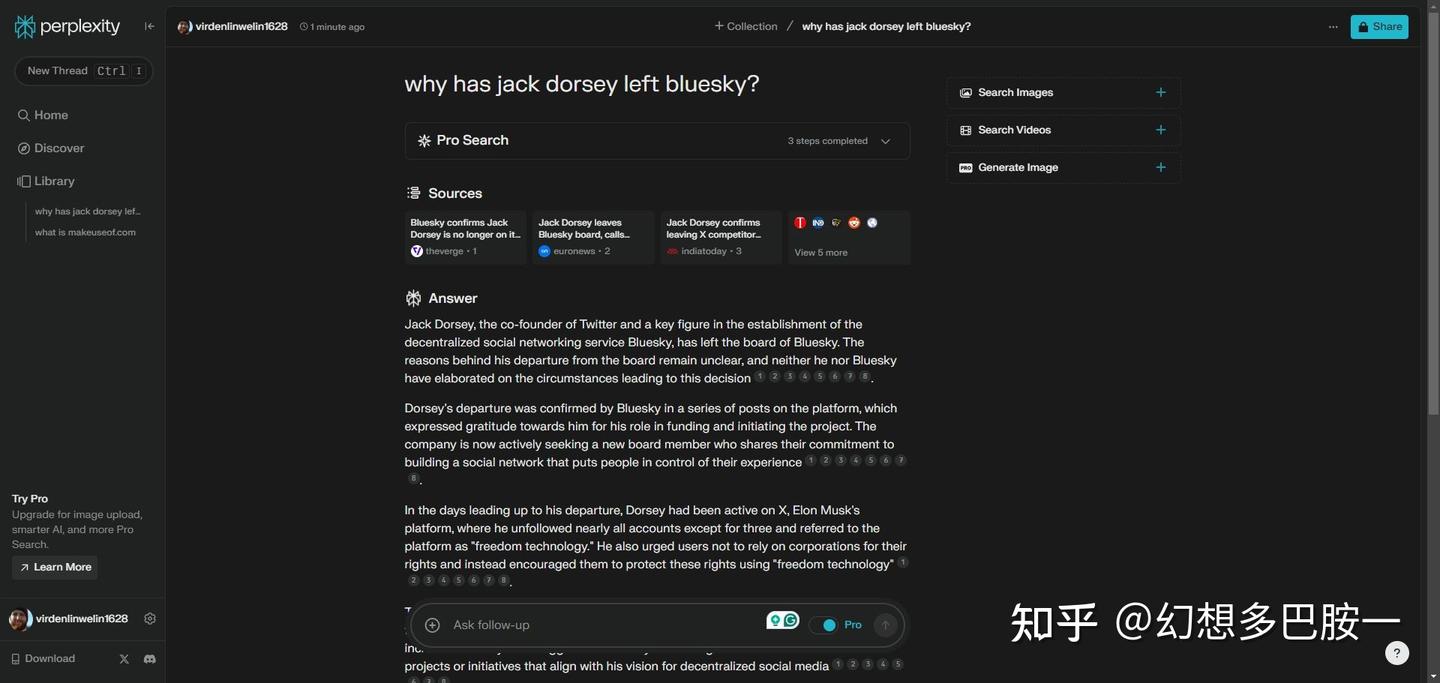1440x683 pixels.
Task: Open thread 'why has jack dorsey lef..'
Action: tap(88, 212)
